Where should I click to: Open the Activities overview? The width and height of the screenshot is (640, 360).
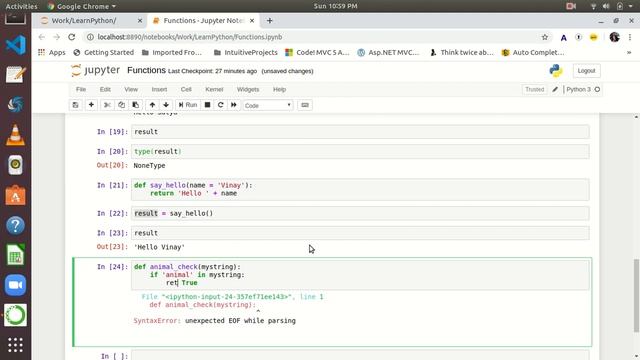click(21, 6)
